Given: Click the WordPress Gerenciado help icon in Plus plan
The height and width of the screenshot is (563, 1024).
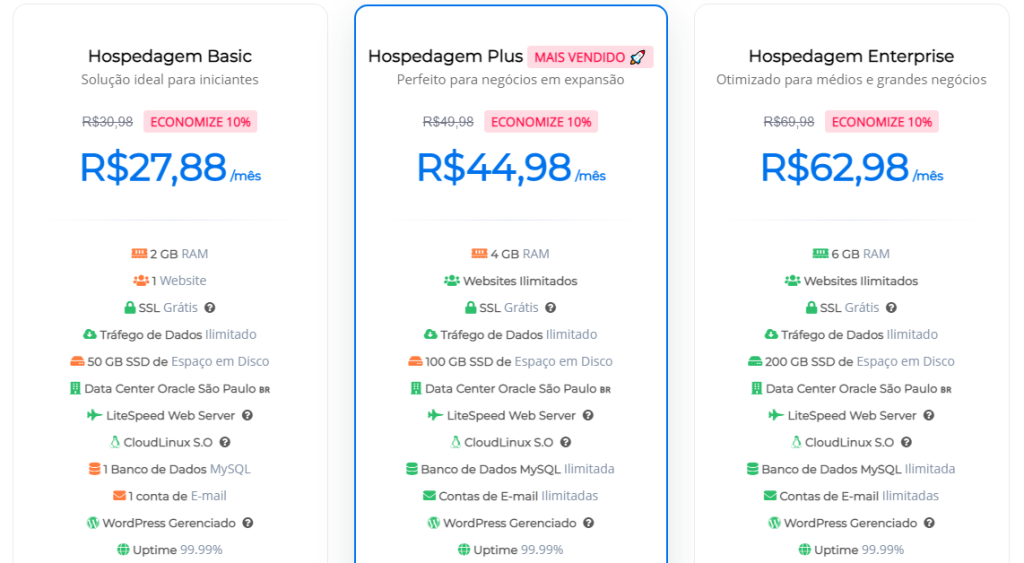Looking at the screenshot, I should tap(588, 523).
